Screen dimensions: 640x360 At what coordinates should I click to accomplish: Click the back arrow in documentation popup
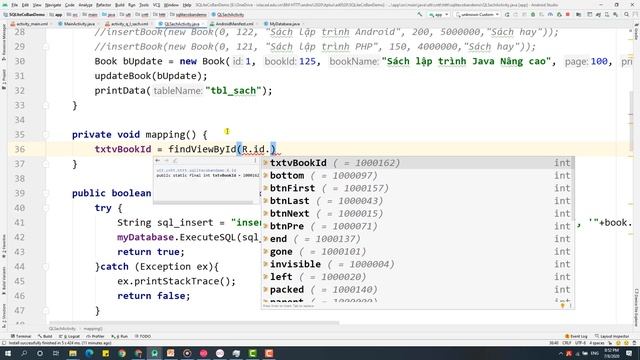[x=158, y=161]
